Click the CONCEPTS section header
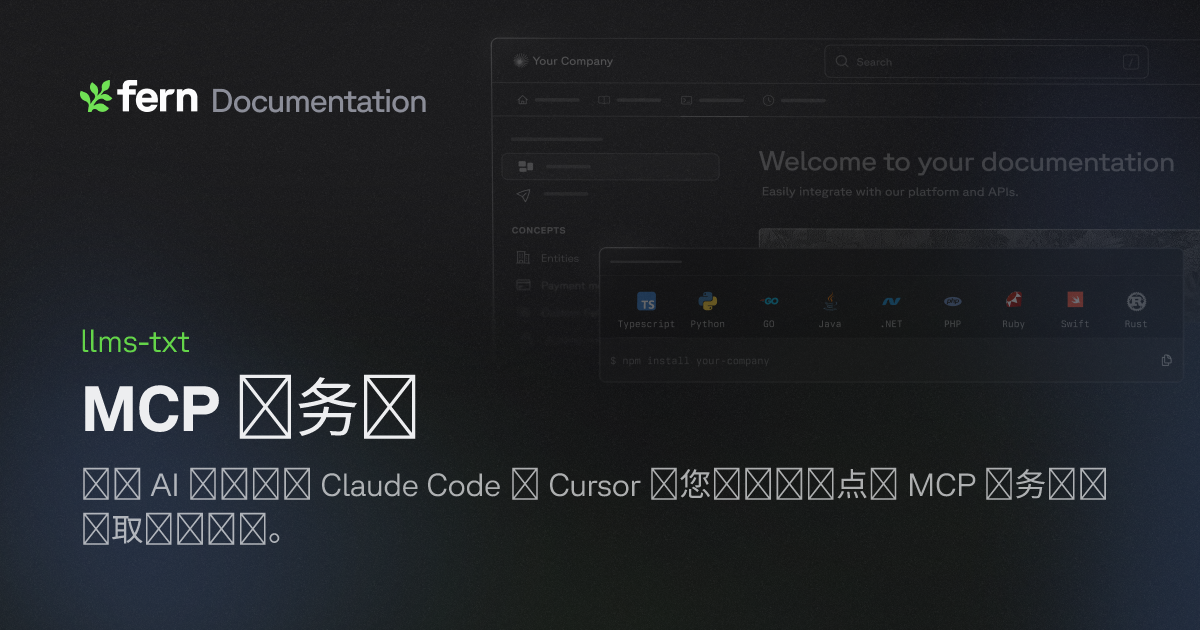1200x630 pixels. pyautogui.click(x=539, y=230)
